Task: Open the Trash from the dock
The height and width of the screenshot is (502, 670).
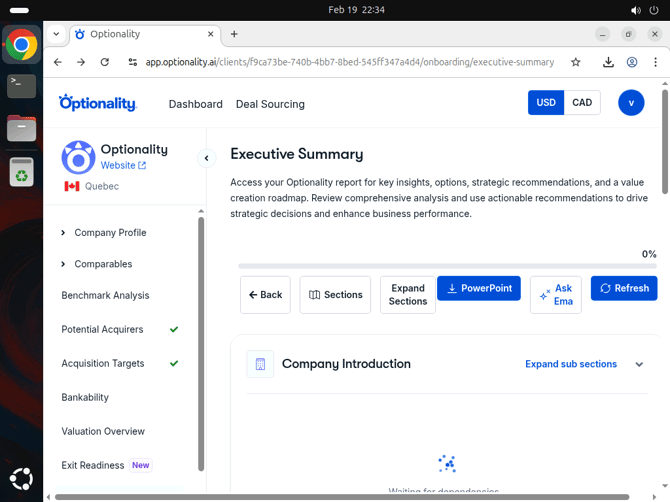Action: pyautogui.click(x=21, y=172)
